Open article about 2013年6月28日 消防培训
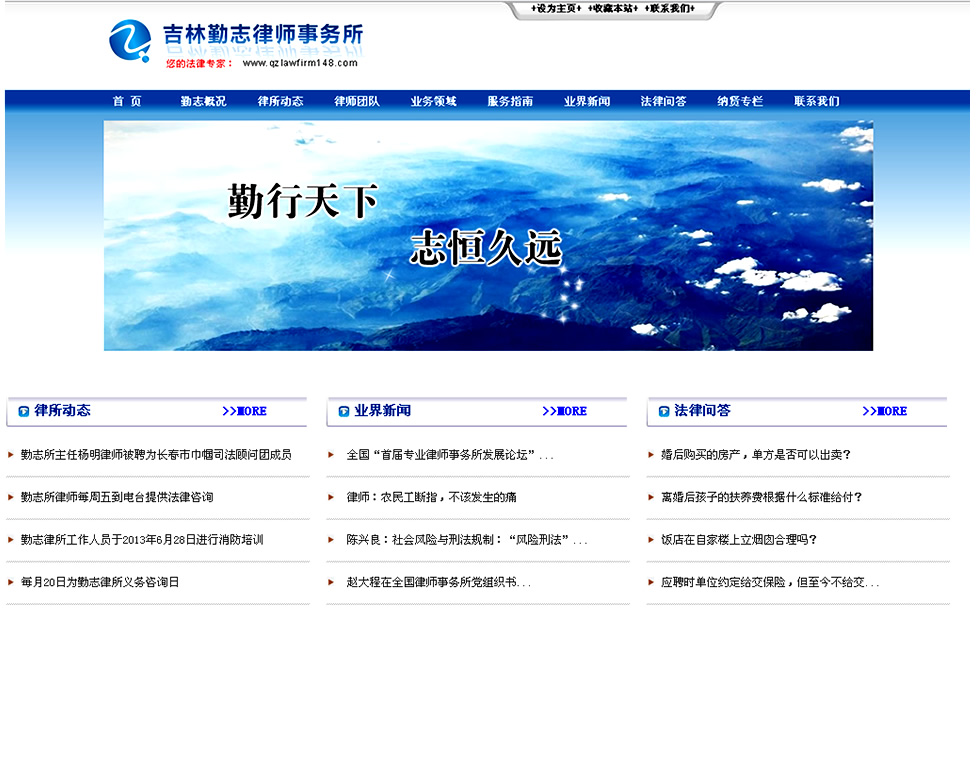This screenshot has height=764, width=976. coord(142,540)
